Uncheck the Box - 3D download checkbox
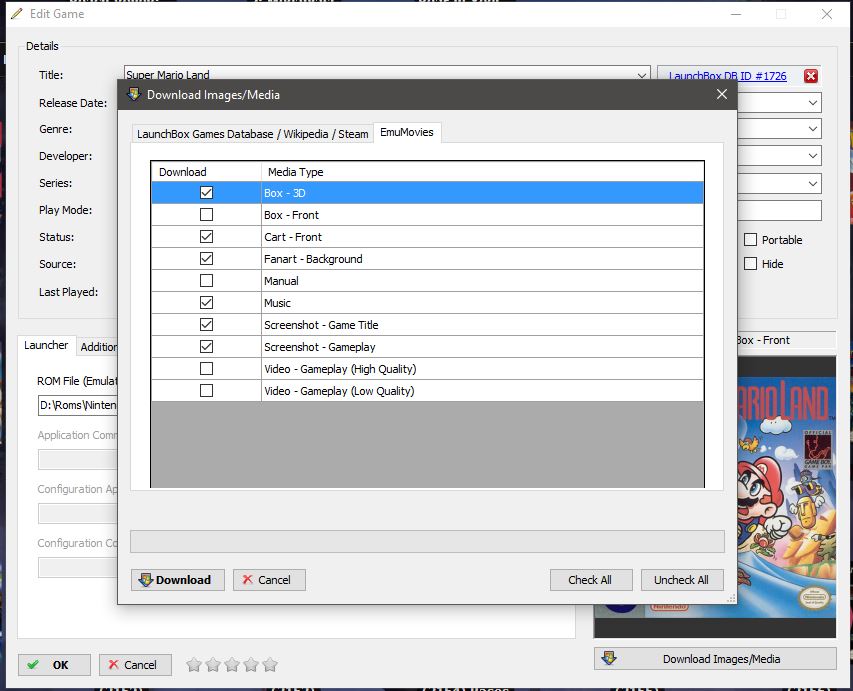853x691 pixels. (x=206, y=193)
